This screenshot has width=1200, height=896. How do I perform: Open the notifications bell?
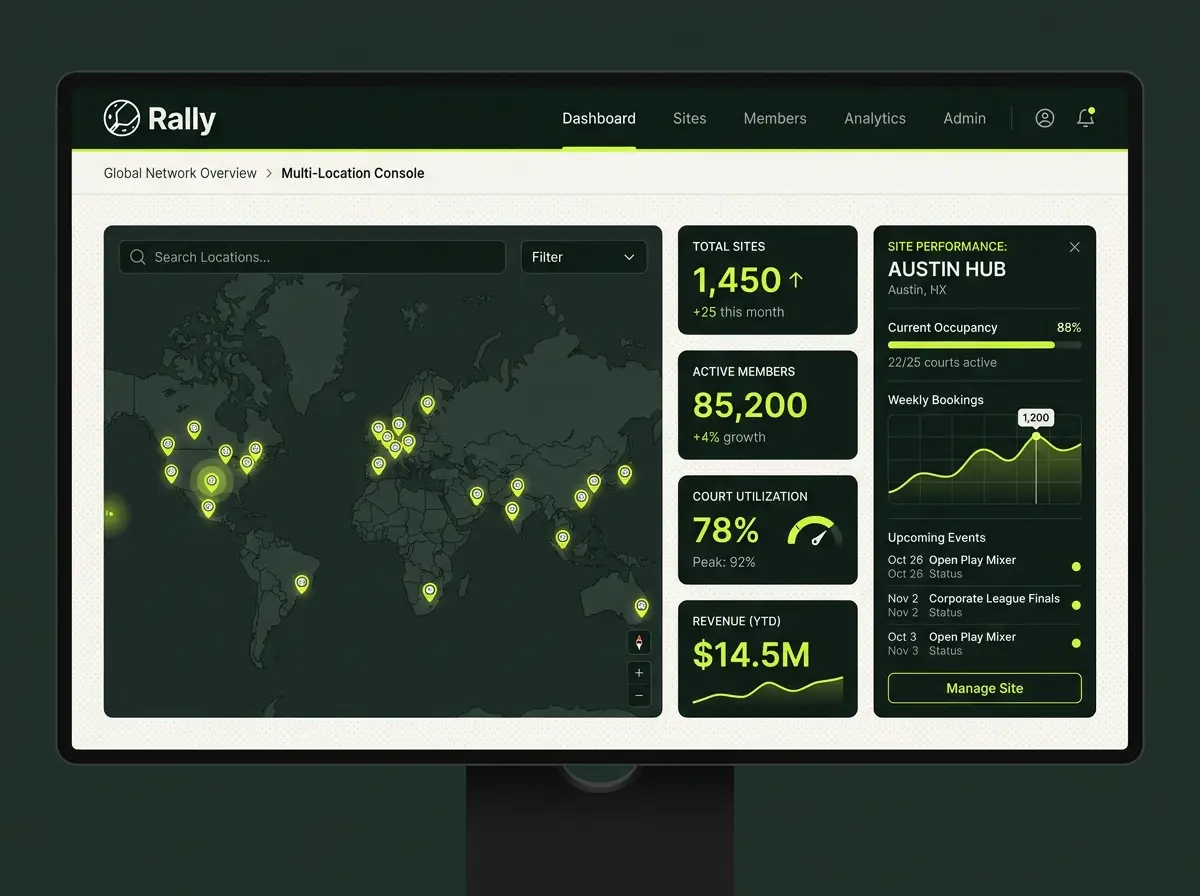point(1086,117)
